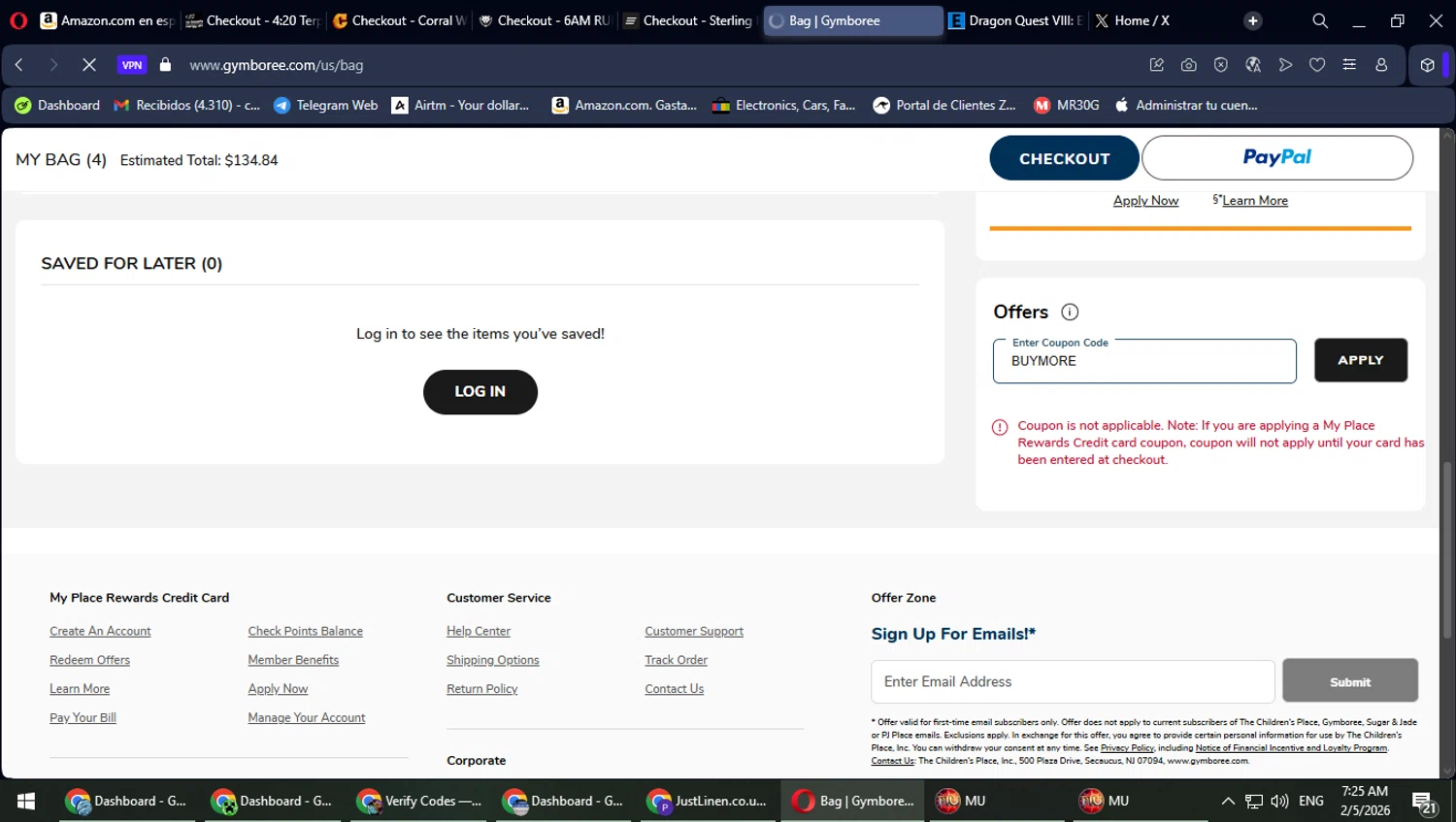Open the profile account icon
This screenshot has height=822, width=1456.
point(1381,65)
